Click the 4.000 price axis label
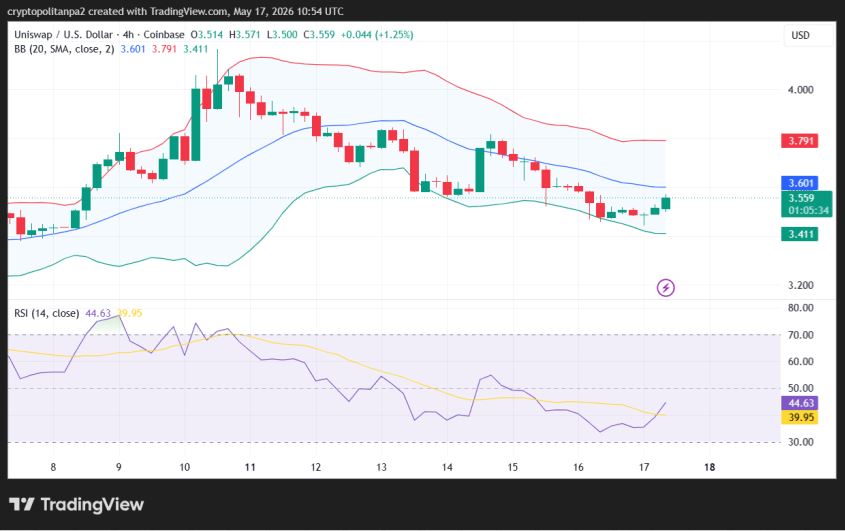Screen dimensions: 845x531 tap(801, 90)
